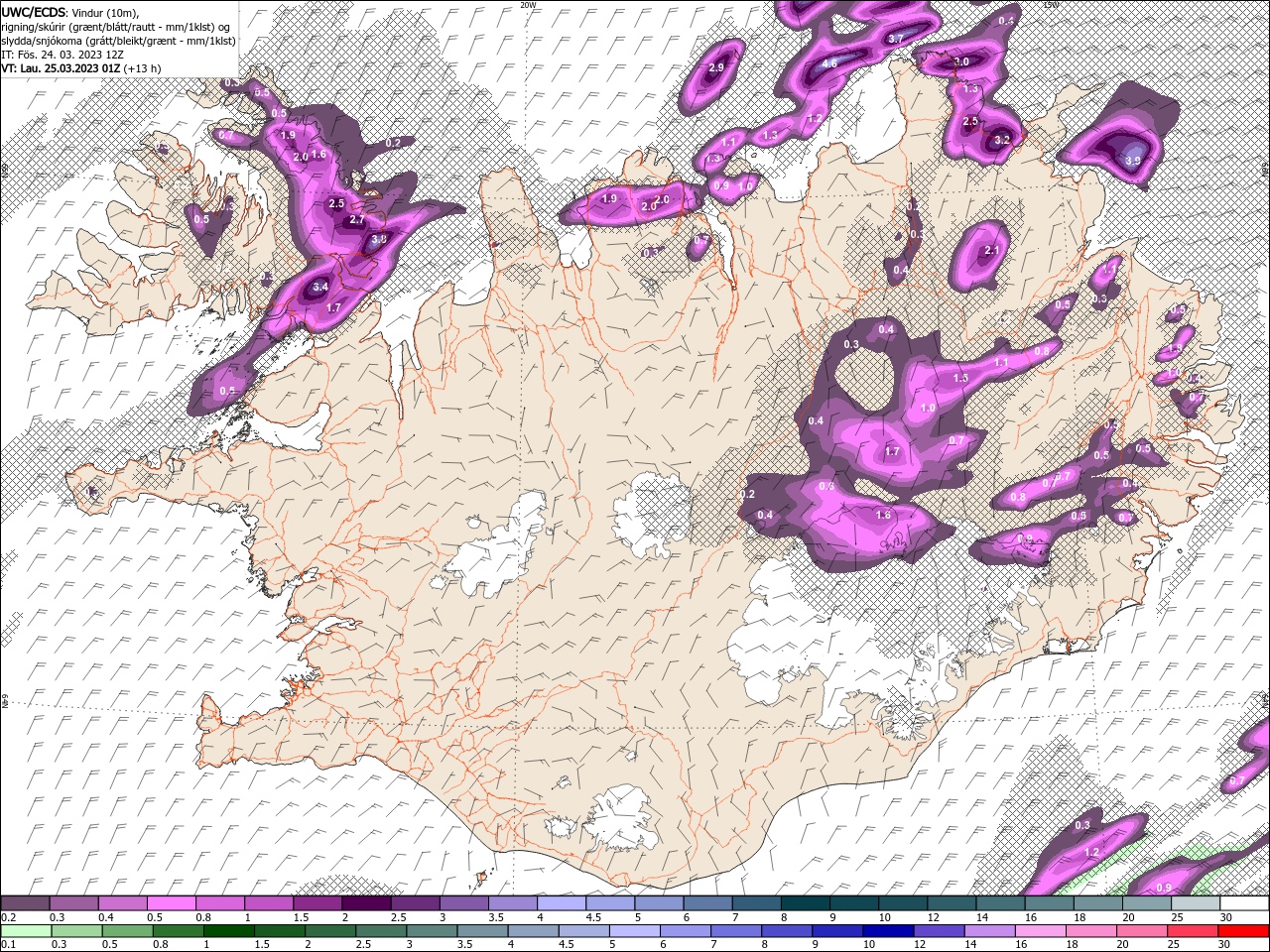
Task: Click the '20W' longitude label
Action: tap(527, 5)
